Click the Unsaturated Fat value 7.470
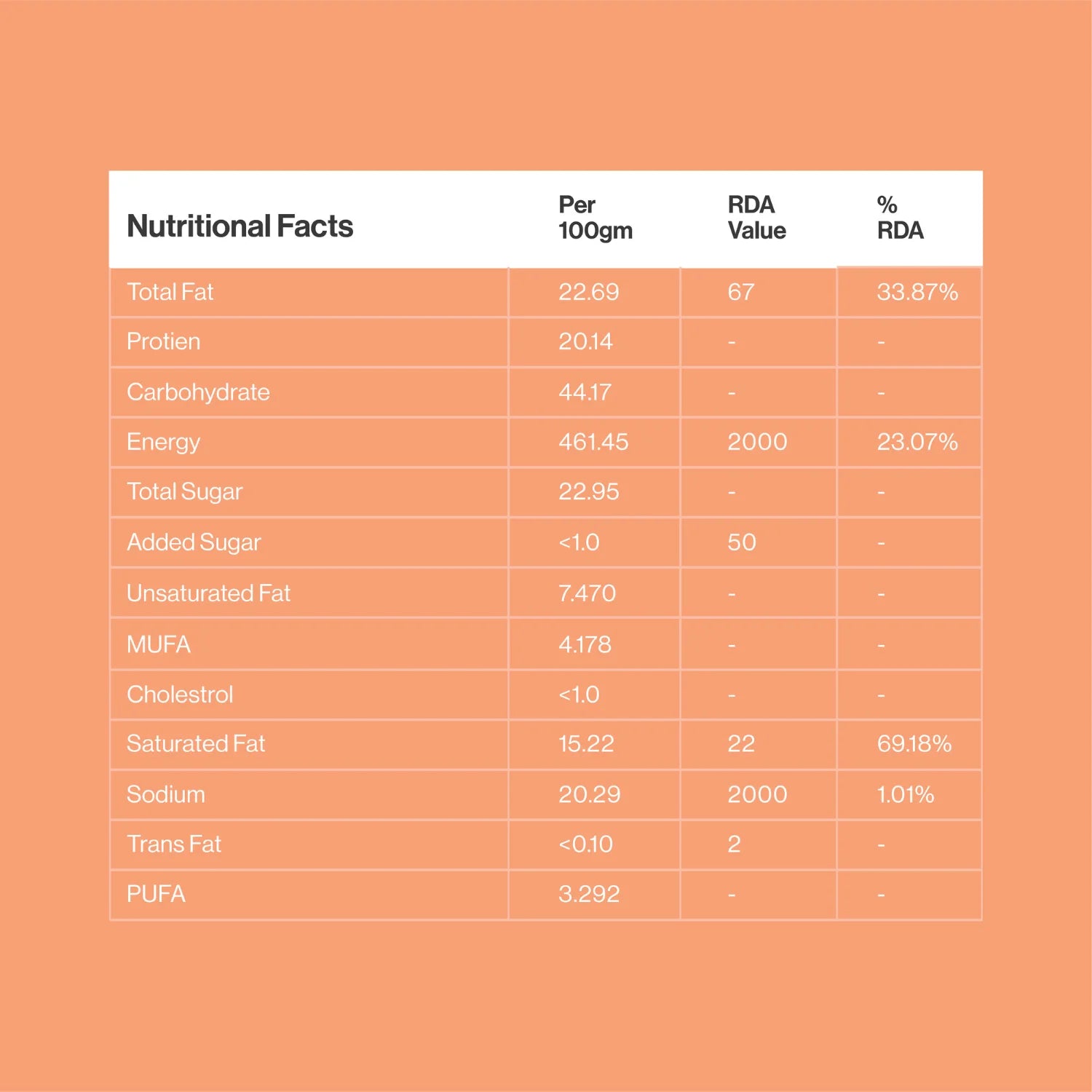1092x1092 pixels. (x=587, y=593)
